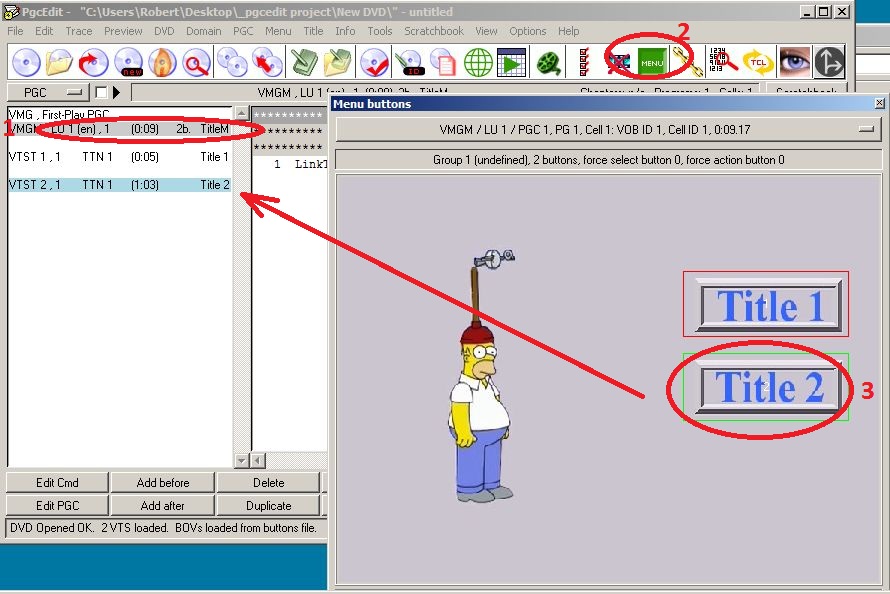Open the File menu

pyautogui.click(x=15, y=31)
